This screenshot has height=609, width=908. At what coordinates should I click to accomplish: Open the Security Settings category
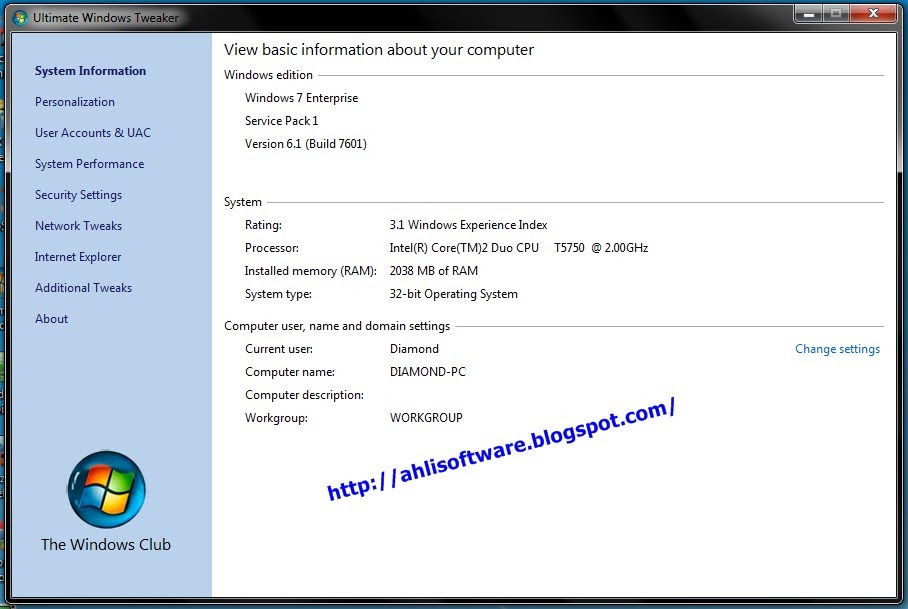click(x=78, y=194)
